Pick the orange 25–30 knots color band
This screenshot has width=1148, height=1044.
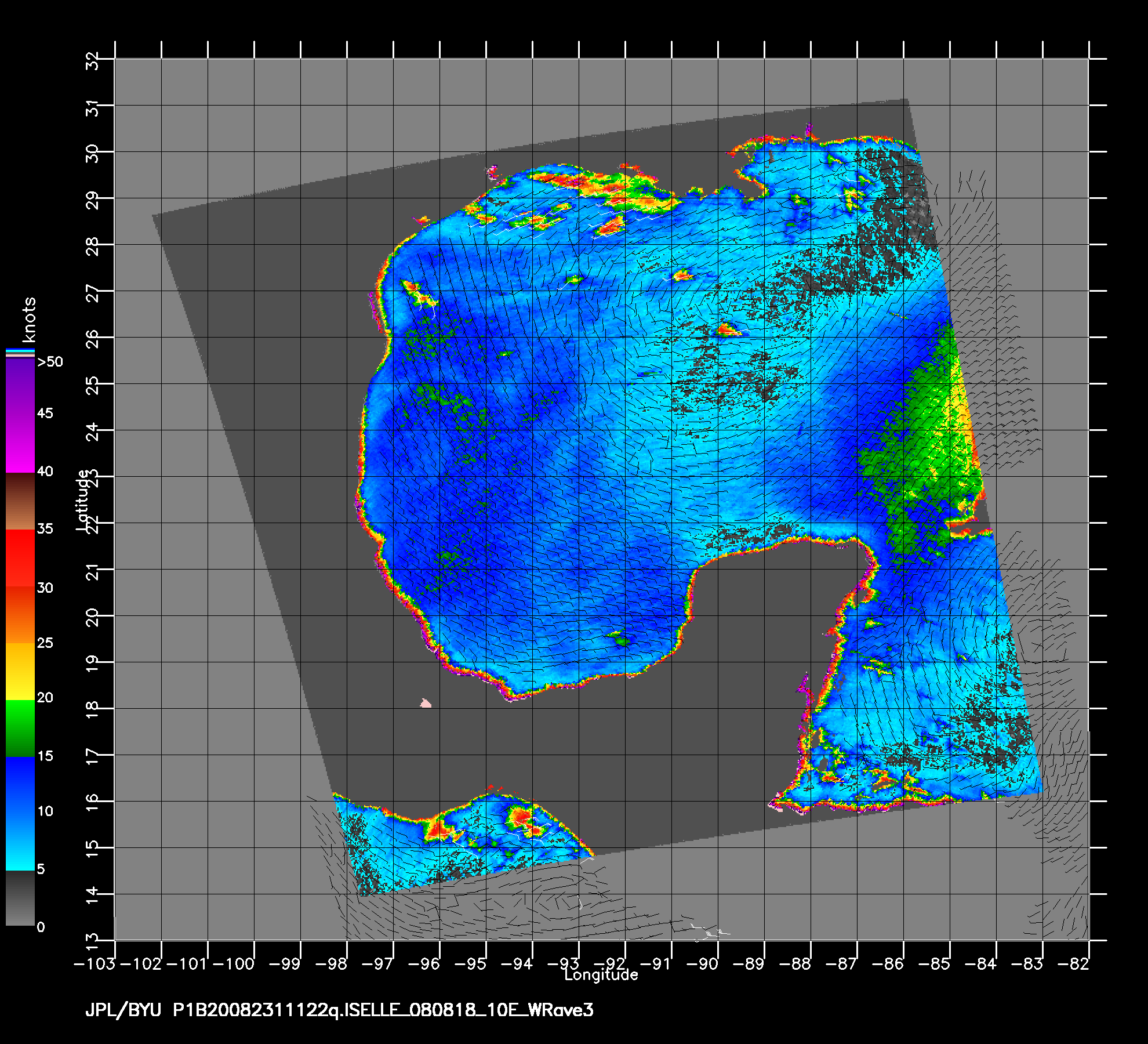coord(20,614)
